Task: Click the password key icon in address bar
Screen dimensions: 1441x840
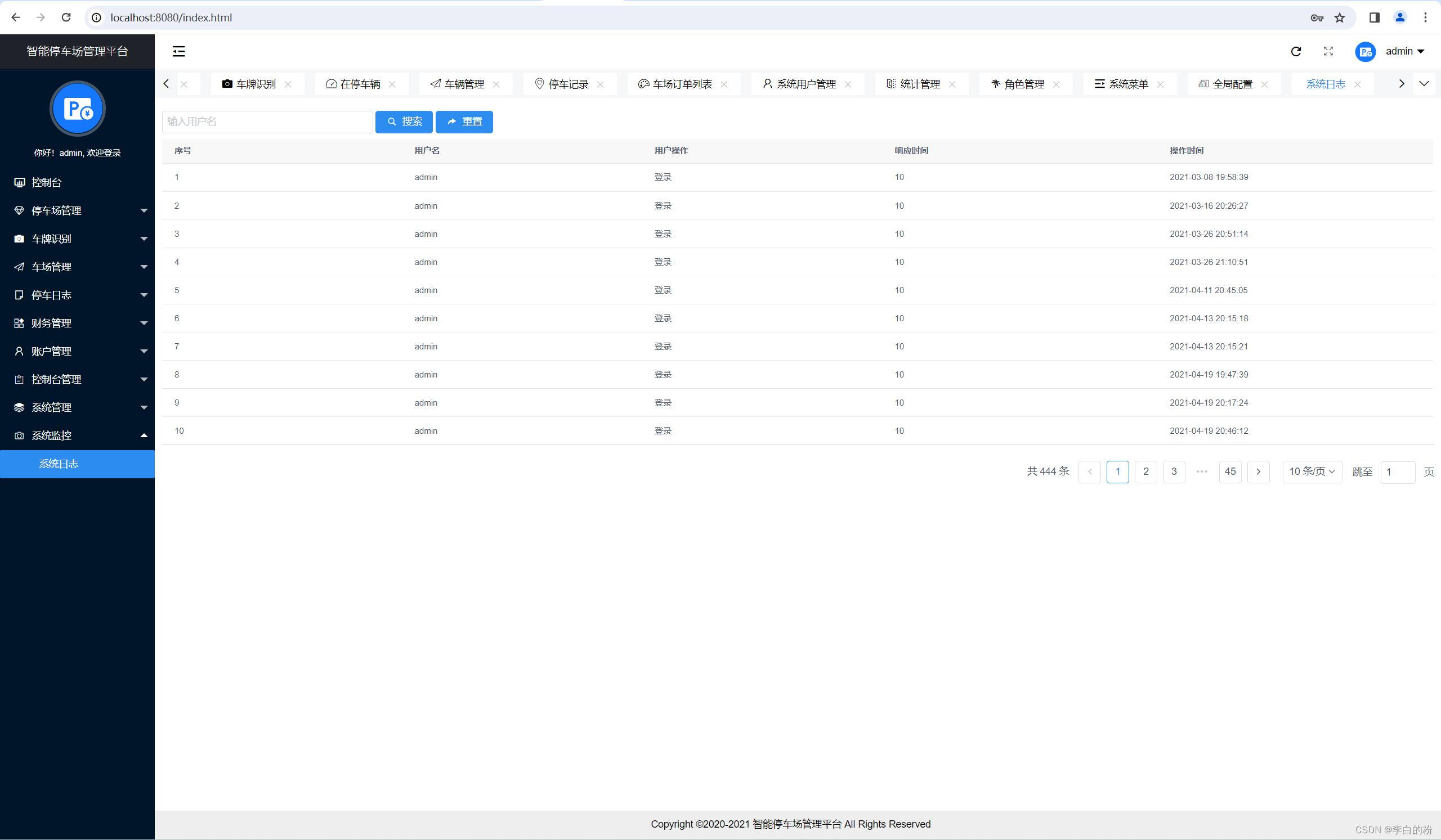Action: coord(1317,17)
